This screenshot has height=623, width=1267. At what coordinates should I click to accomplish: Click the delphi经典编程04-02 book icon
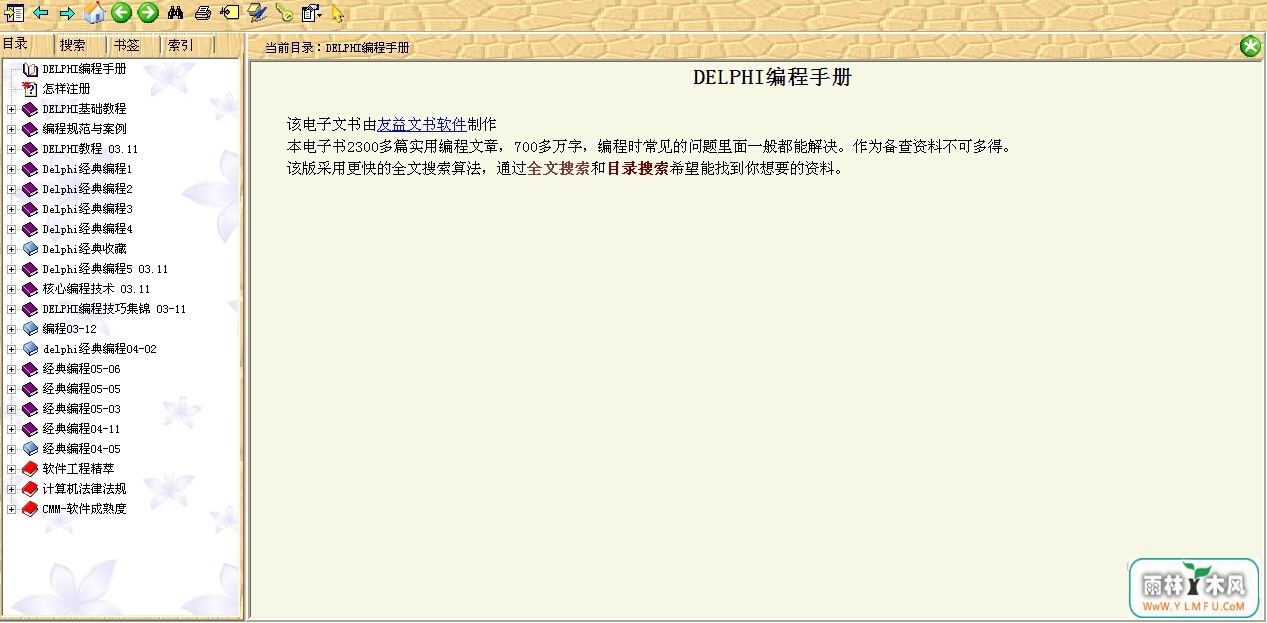(30, 349)
